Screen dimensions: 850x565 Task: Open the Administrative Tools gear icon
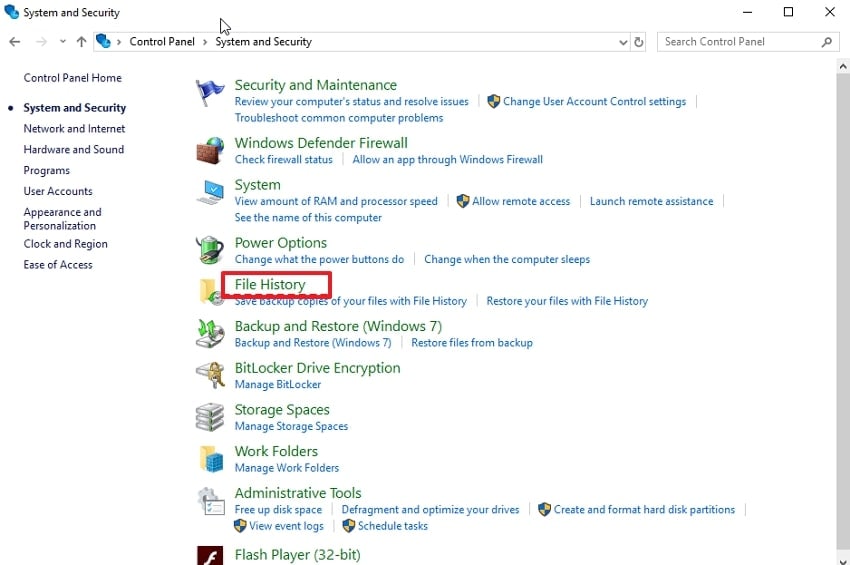210,500
